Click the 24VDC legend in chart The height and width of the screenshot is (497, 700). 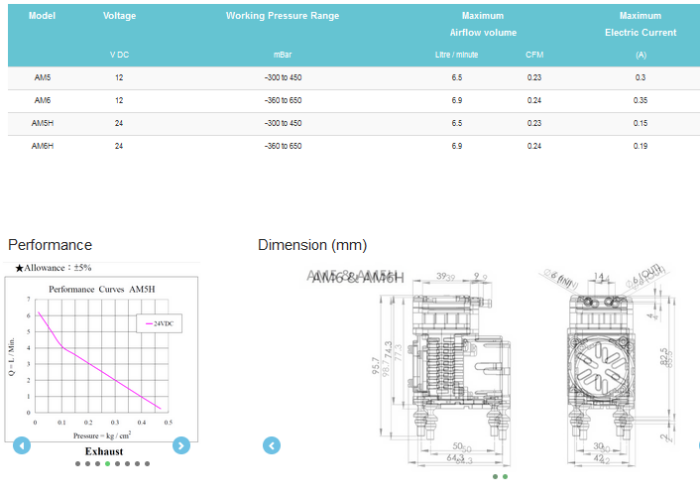tap(158, 324)
